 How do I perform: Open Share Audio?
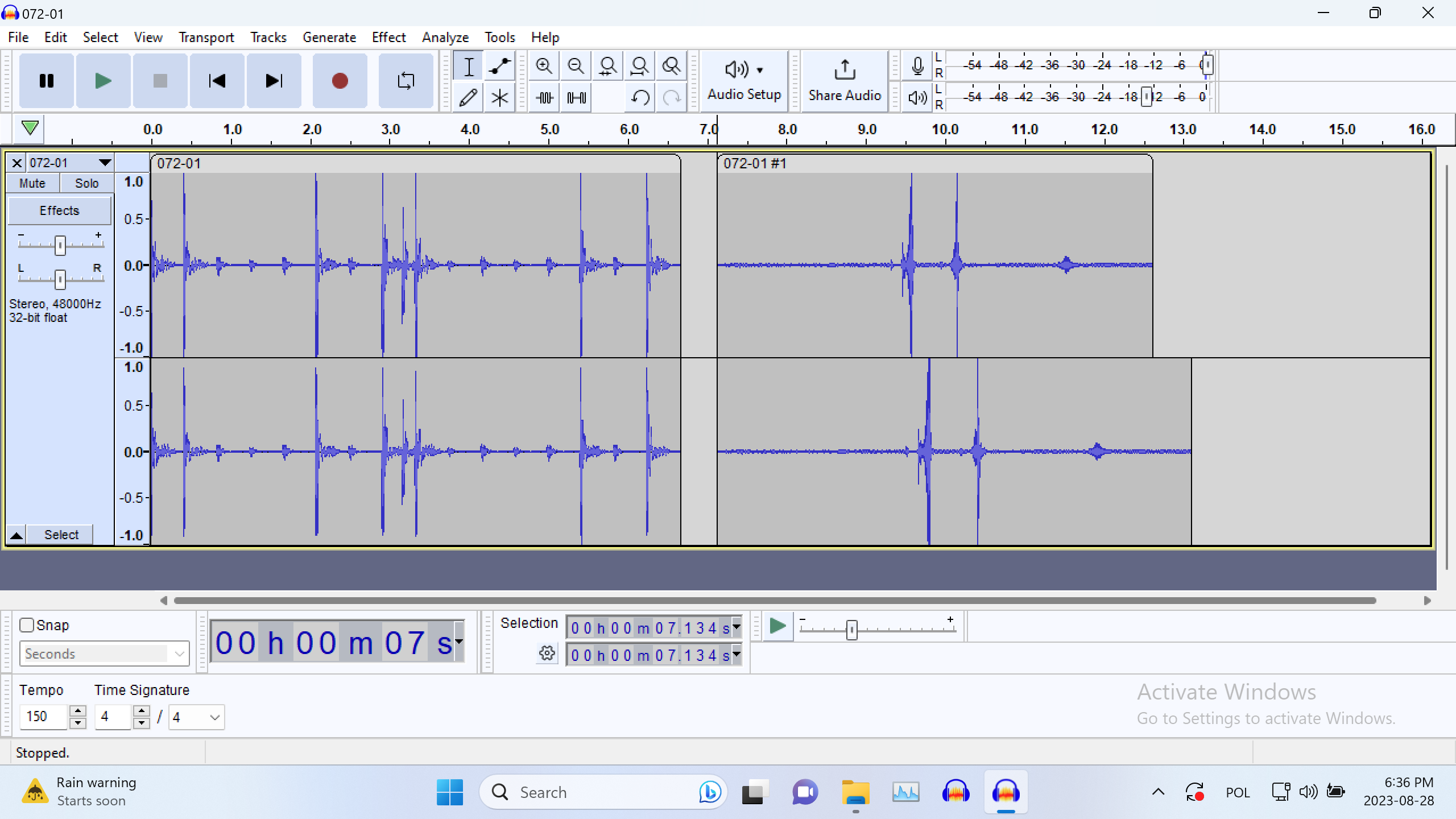(843, 81)
